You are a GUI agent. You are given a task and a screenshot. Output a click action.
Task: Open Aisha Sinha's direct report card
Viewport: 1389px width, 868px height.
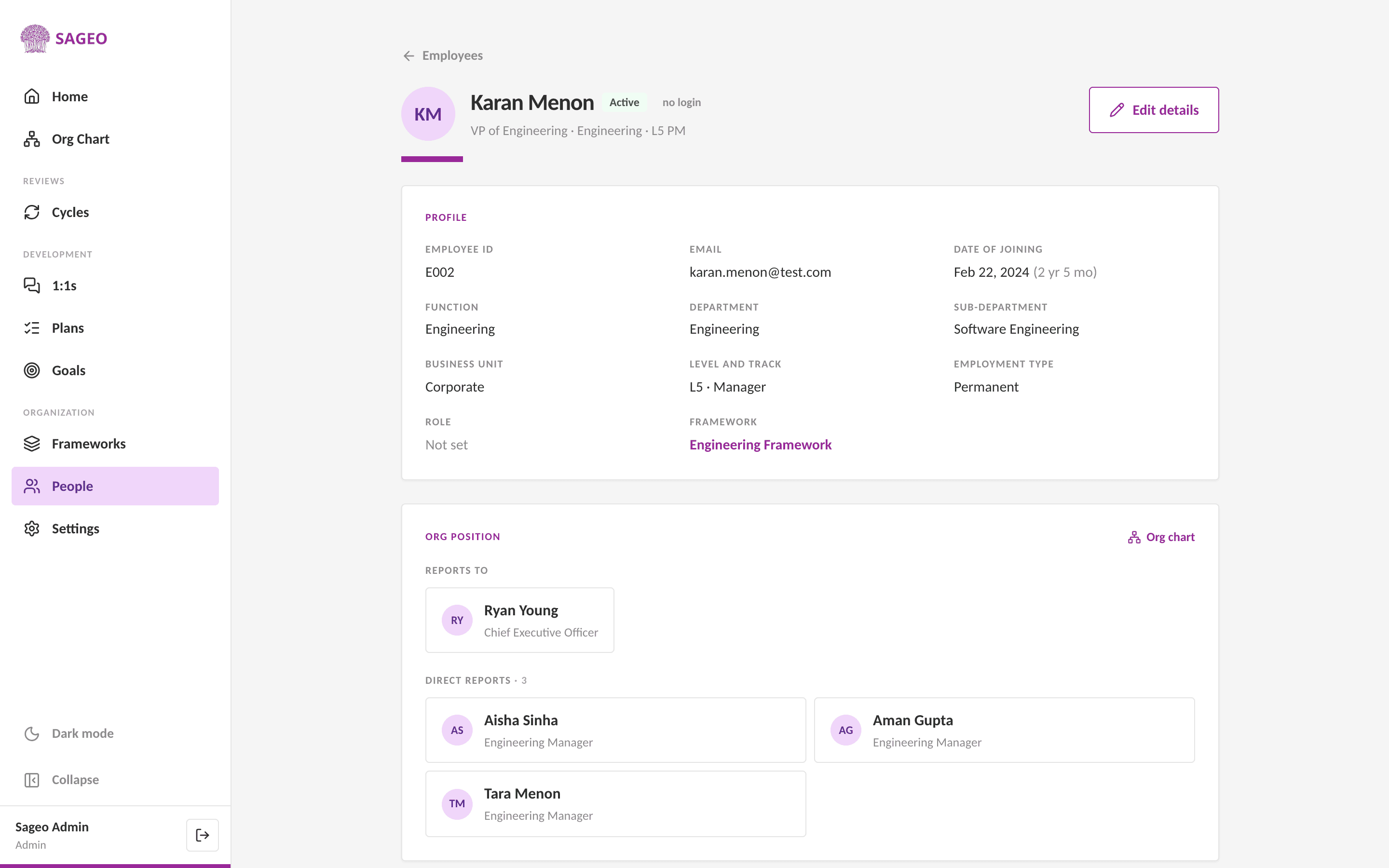point(615,730)
